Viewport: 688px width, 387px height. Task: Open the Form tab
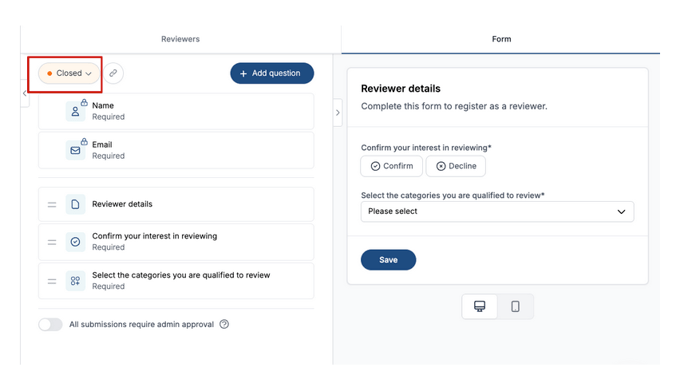pos(501,39)
